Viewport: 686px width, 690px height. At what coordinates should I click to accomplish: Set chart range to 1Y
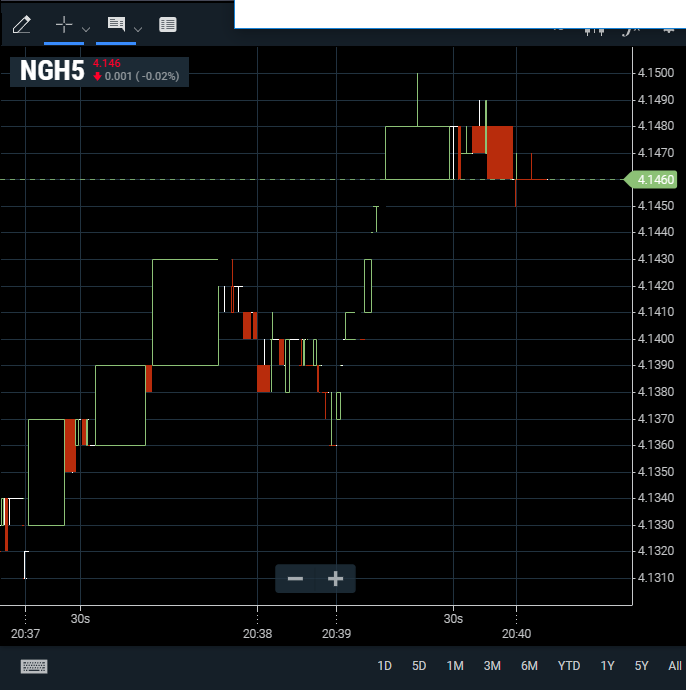pos(607,666)
